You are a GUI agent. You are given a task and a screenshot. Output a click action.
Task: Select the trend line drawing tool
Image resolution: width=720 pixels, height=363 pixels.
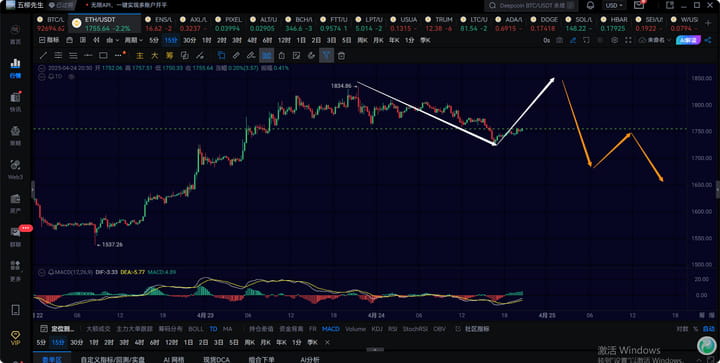click(x=44, y=56)
